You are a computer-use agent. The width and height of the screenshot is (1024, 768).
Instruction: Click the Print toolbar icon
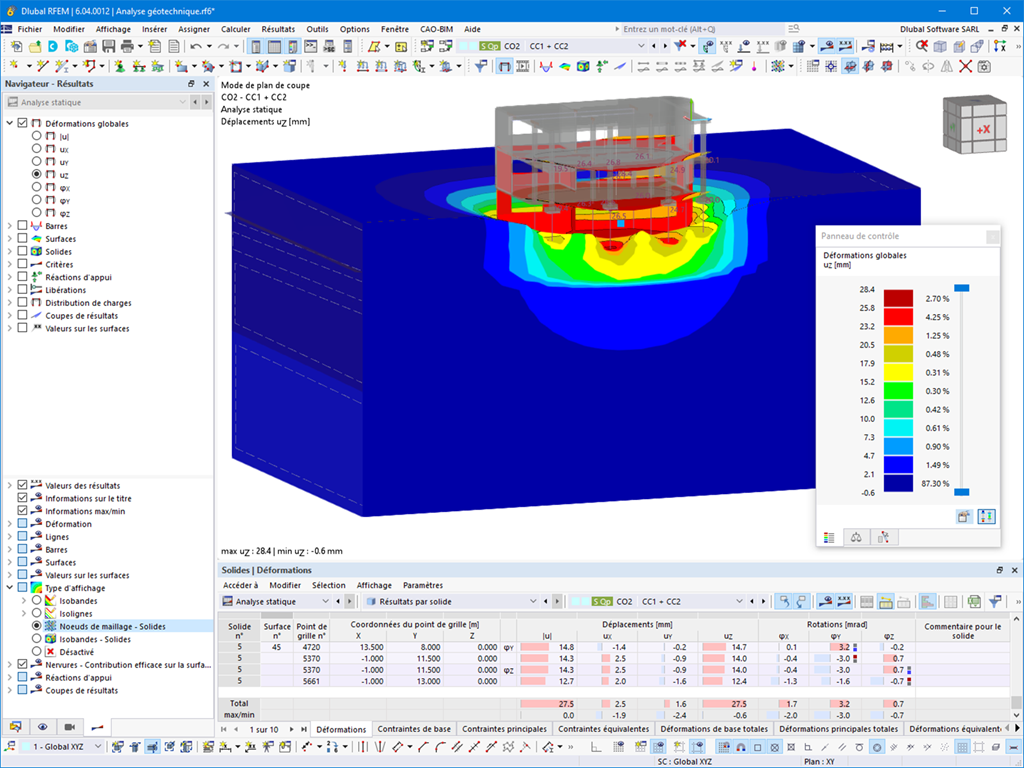click(127, 46)
